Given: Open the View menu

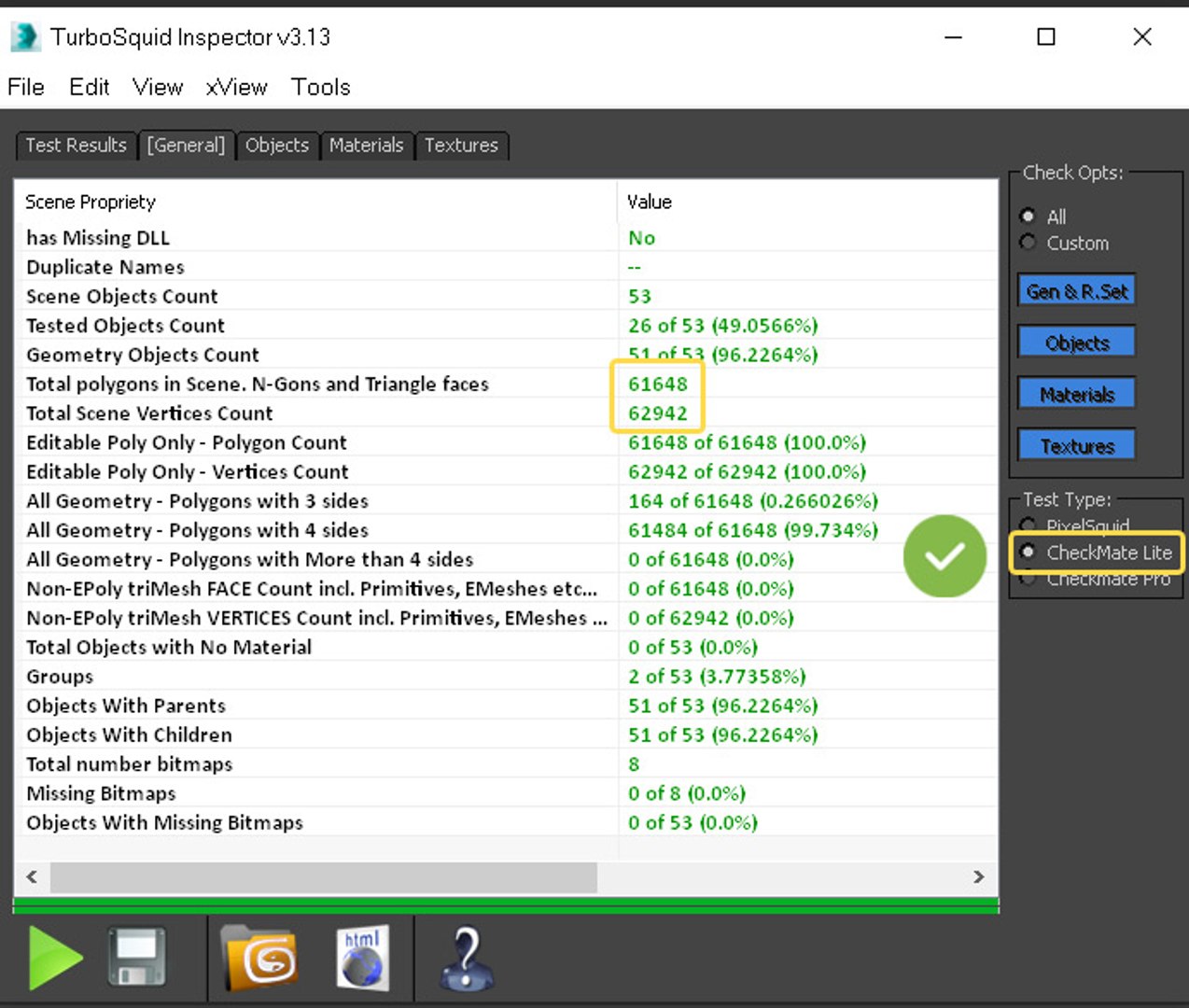Looking at the screenshot, I should pyautogui.click(x=158, y=87).
